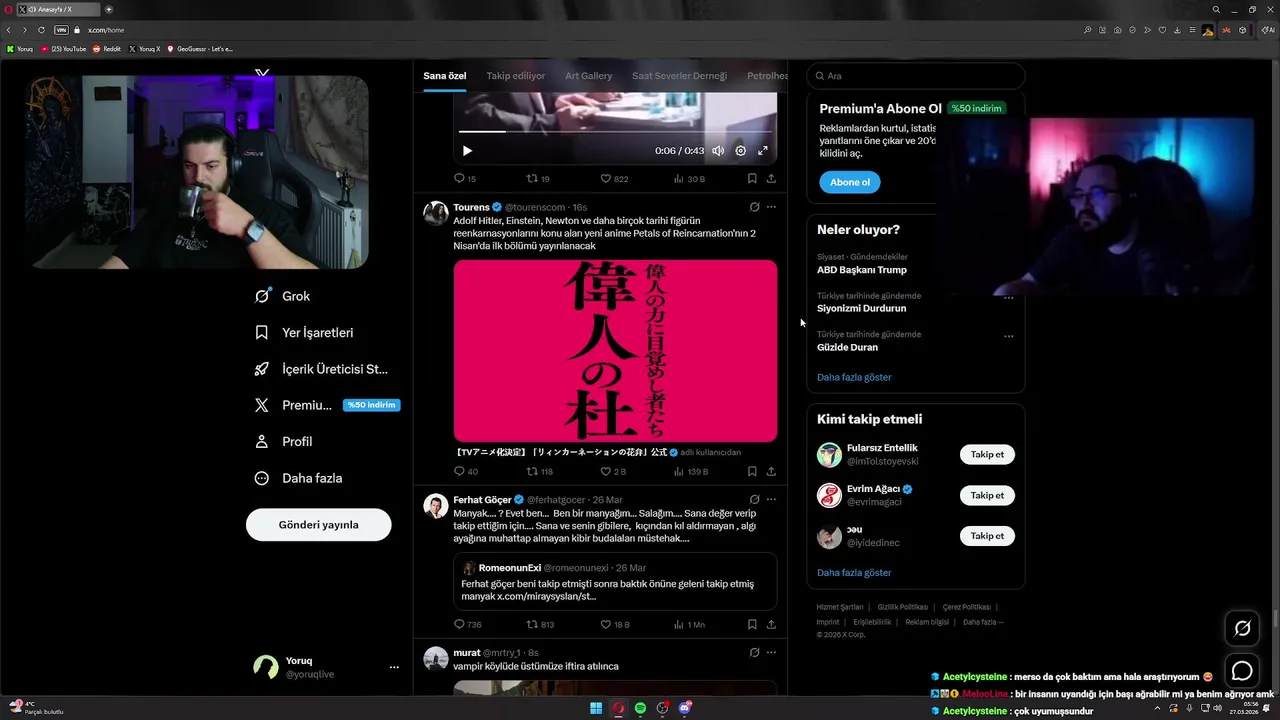Screen dimensions: 1280x720
Task: Play the video in the top post
Action: tap(467, 151)
